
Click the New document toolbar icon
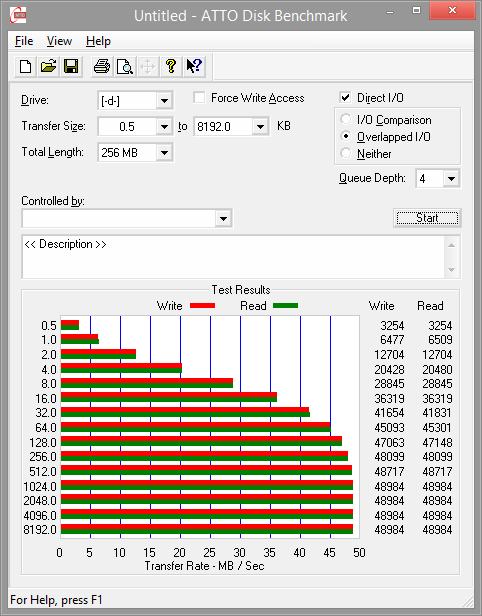pyautogui.click(x=26, y=66)
